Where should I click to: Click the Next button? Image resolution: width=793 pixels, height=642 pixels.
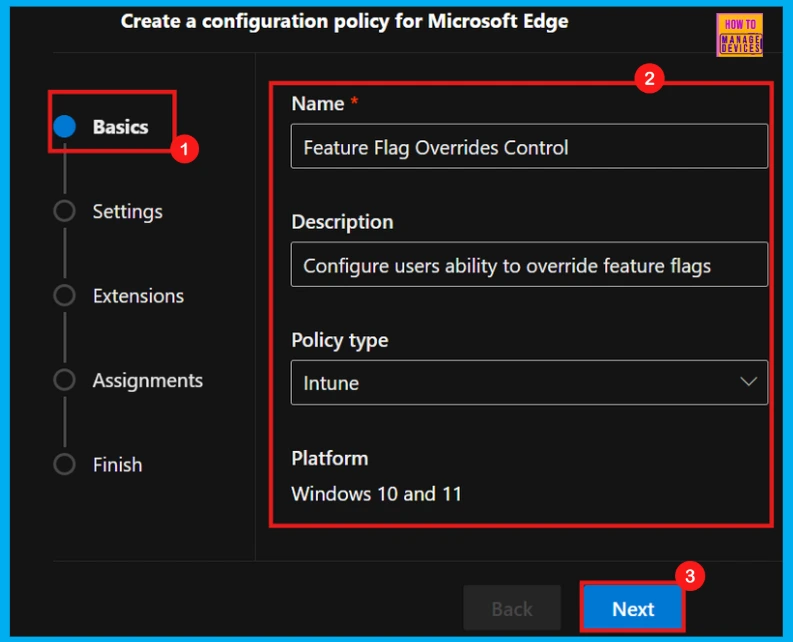coord(633,608)
